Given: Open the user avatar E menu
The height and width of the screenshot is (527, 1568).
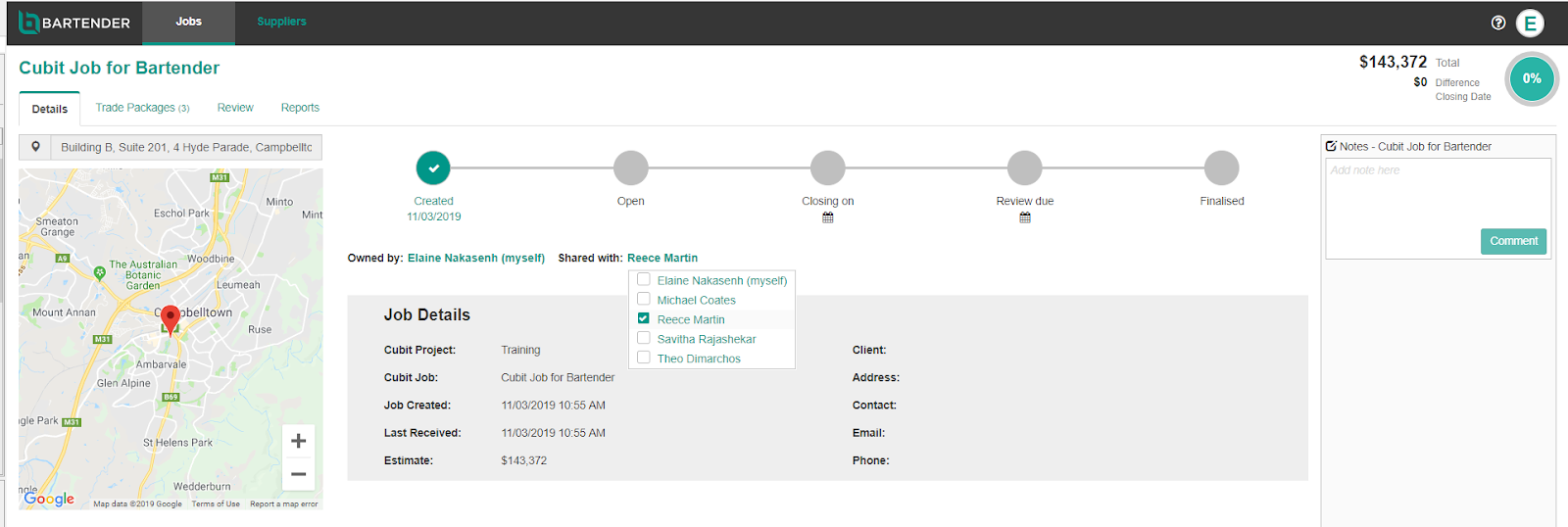Looking at the screenshot, I should click(x=1530, y=23).
